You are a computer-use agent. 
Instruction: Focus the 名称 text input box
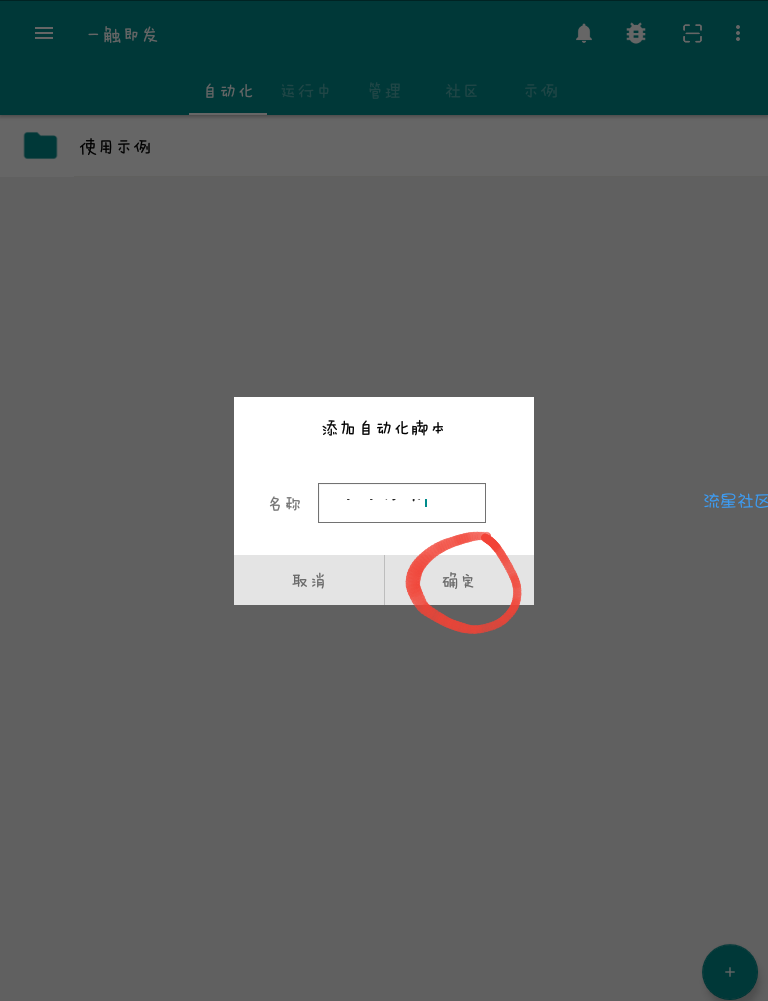pyautogui.click(x=402, y=503)
